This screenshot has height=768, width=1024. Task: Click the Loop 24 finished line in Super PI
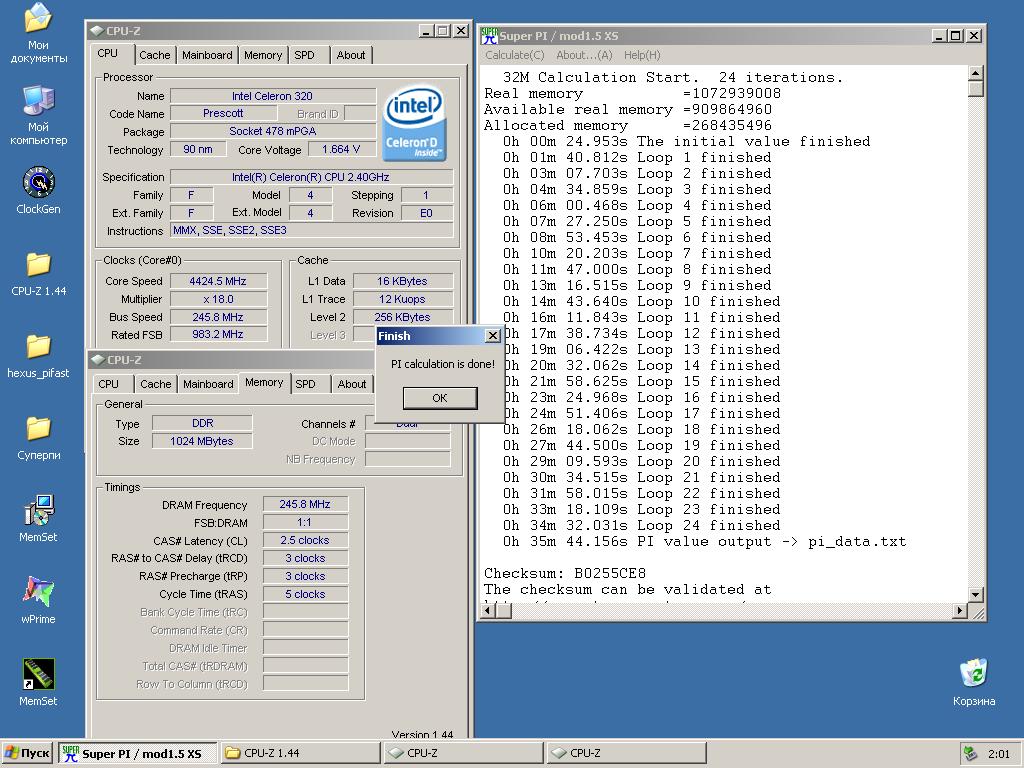(x=641, y=526)
